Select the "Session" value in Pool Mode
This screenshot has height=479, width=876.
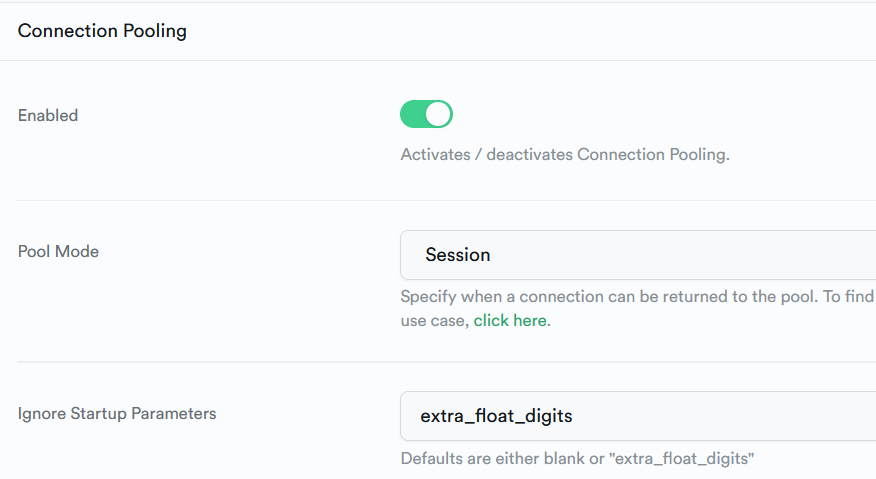[x=458, y=255]
